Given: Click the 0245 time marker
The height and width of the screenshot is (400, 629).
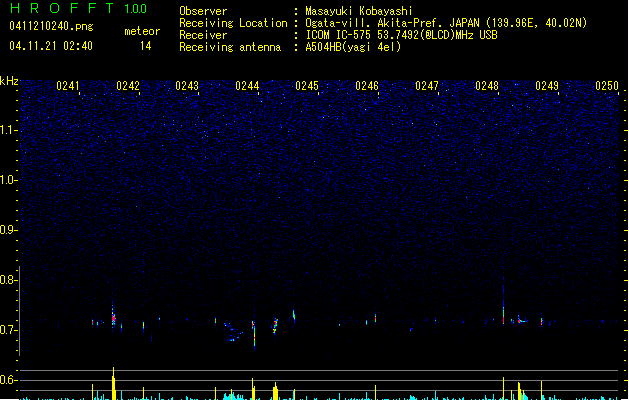Looking at the screenshot, I should pyautogui.click(x=307, y=86).
